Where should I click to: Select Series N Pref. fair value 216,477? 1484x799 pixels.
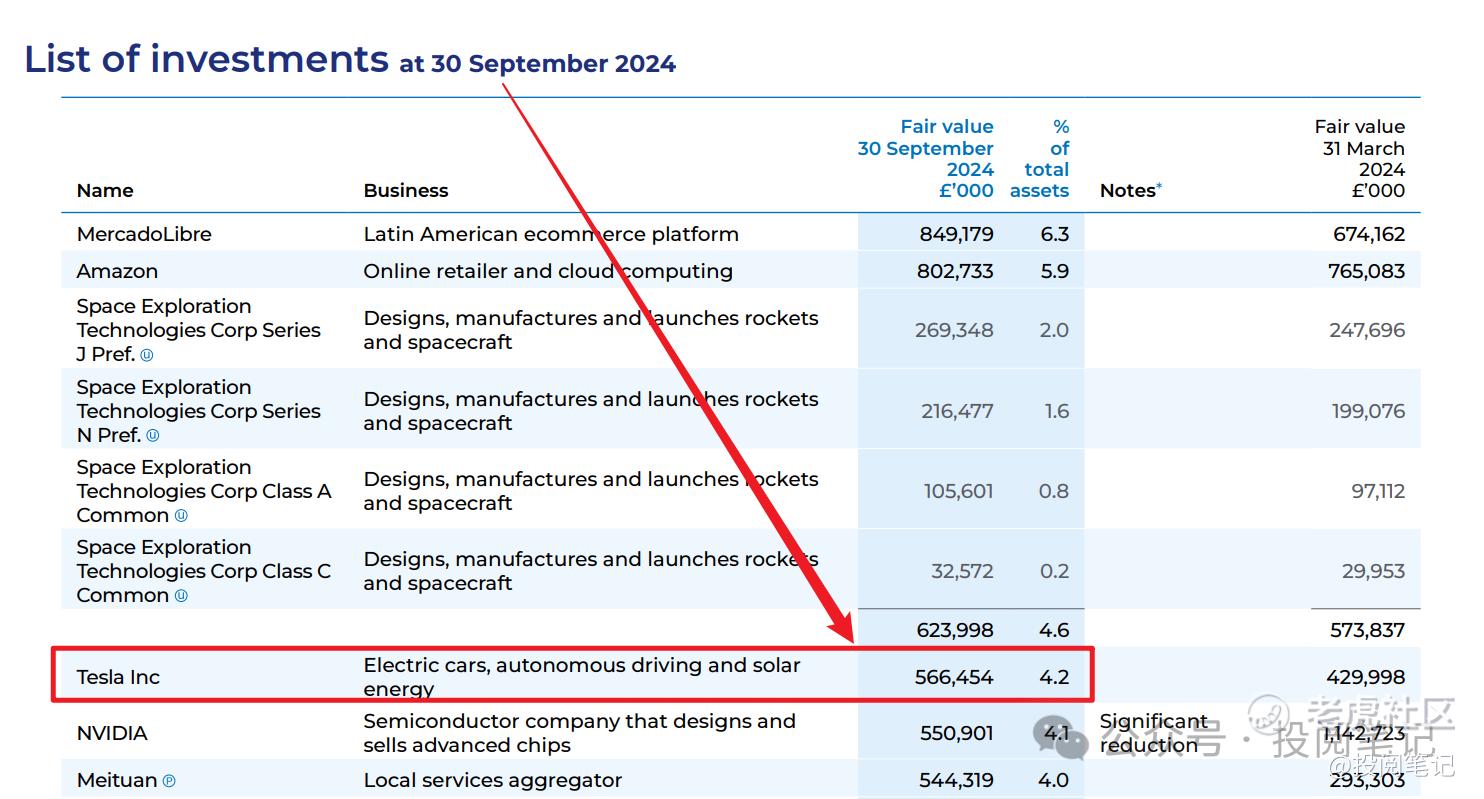pyautogui.click(x=957, y=411)
